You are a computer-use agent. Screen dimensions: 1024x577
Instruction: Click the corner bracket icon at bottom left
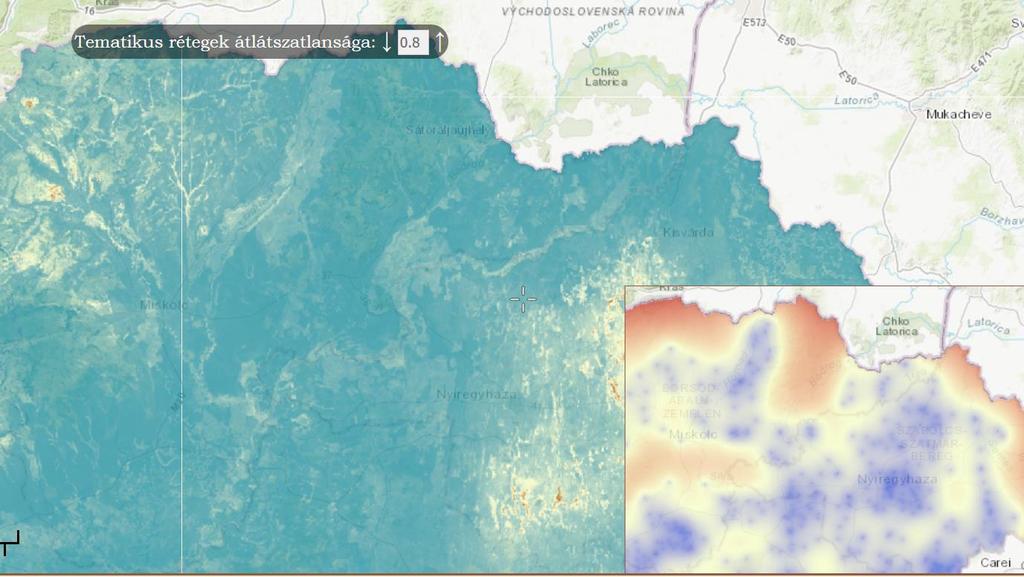[10, 542]
